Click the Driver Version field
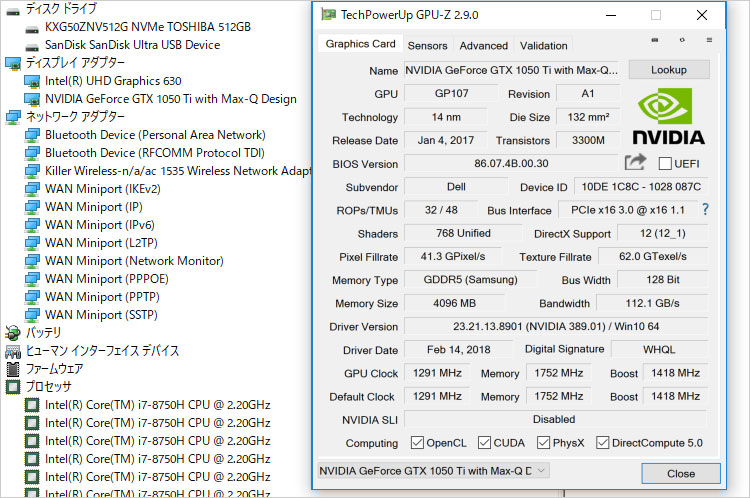 556,326
